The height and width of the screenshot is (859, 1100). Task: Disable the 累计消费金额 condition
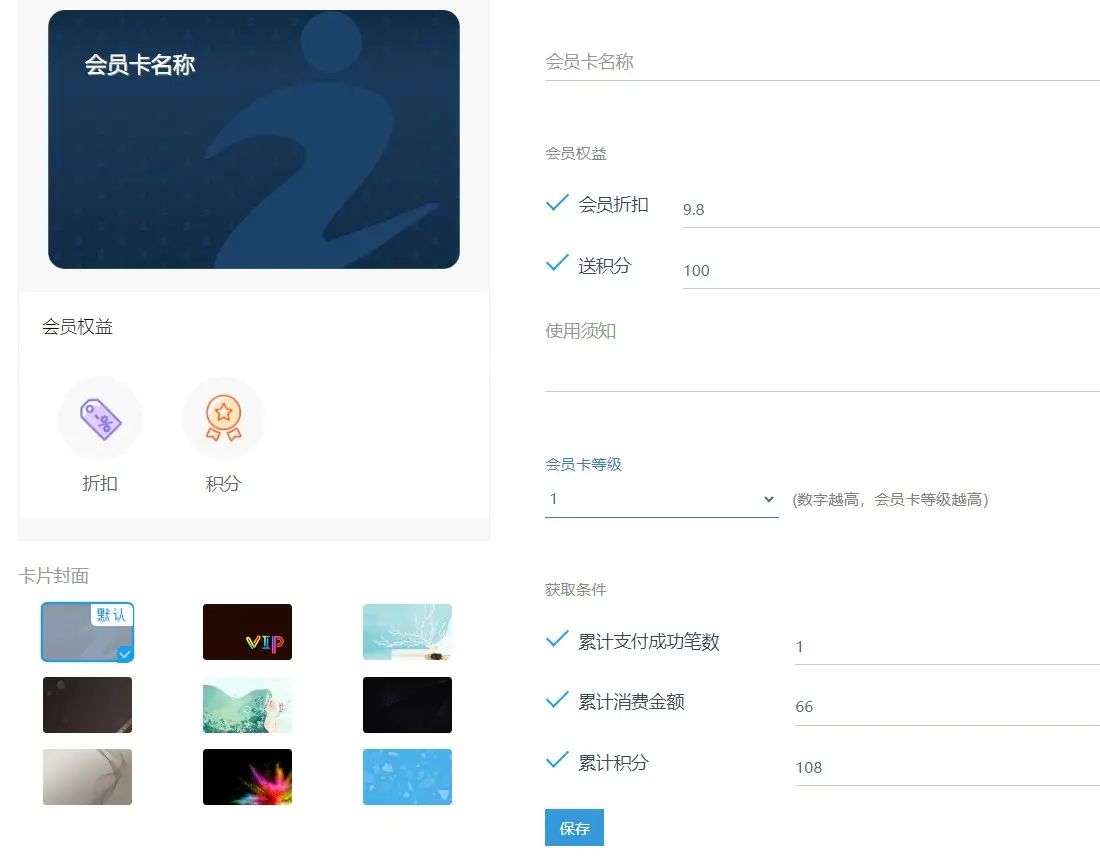[557, 701]
